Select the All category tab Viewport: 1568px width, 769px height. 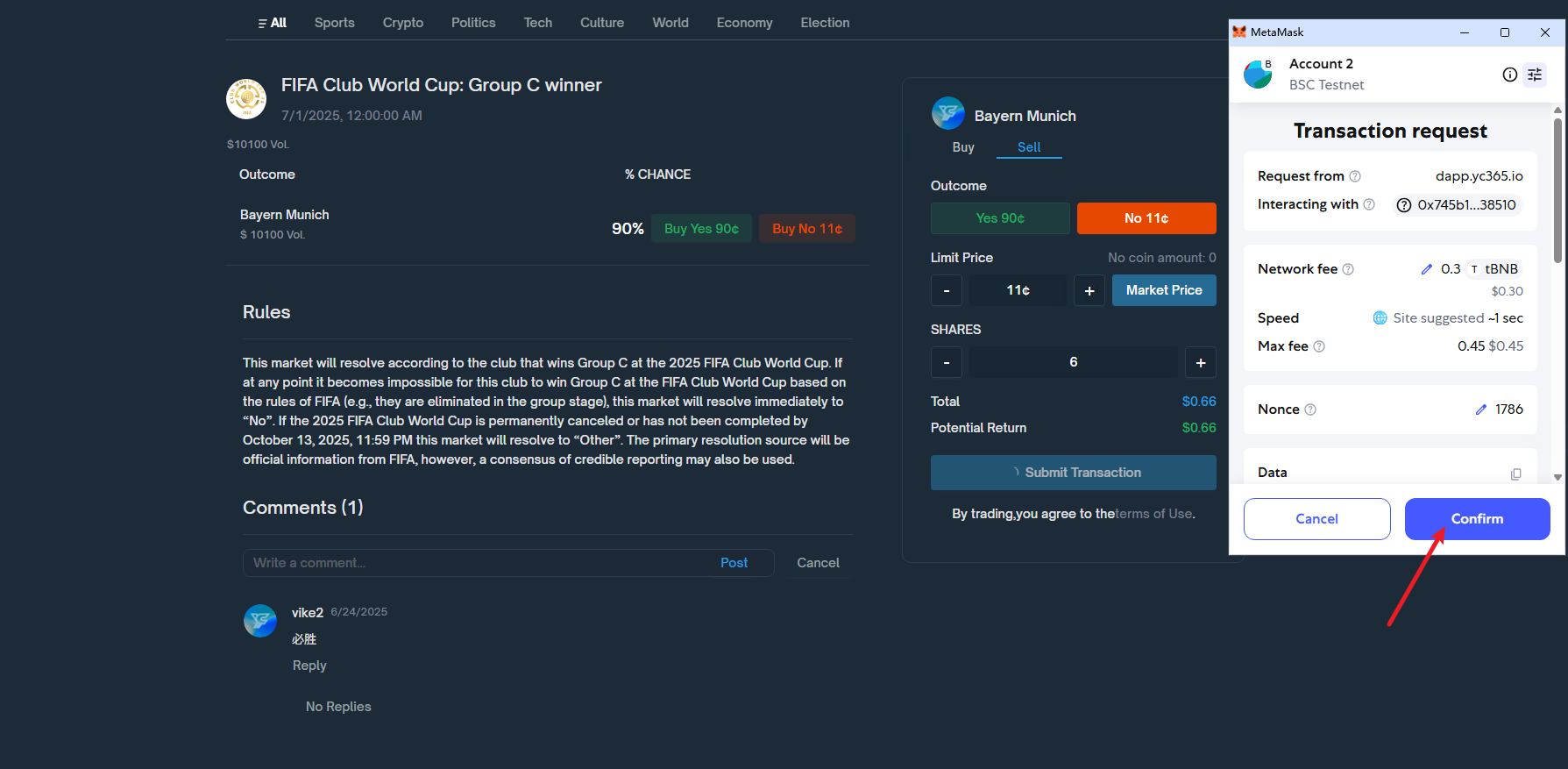coord(273,23)
